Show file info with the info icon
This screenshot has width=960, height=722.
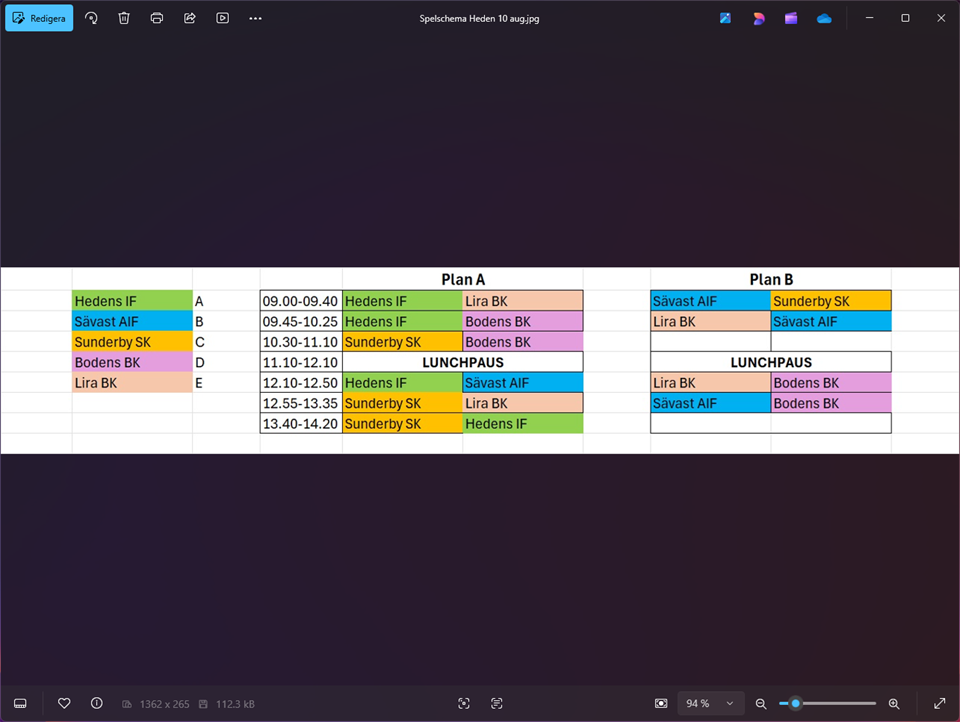pyautogui.click(x=97, y=703)
